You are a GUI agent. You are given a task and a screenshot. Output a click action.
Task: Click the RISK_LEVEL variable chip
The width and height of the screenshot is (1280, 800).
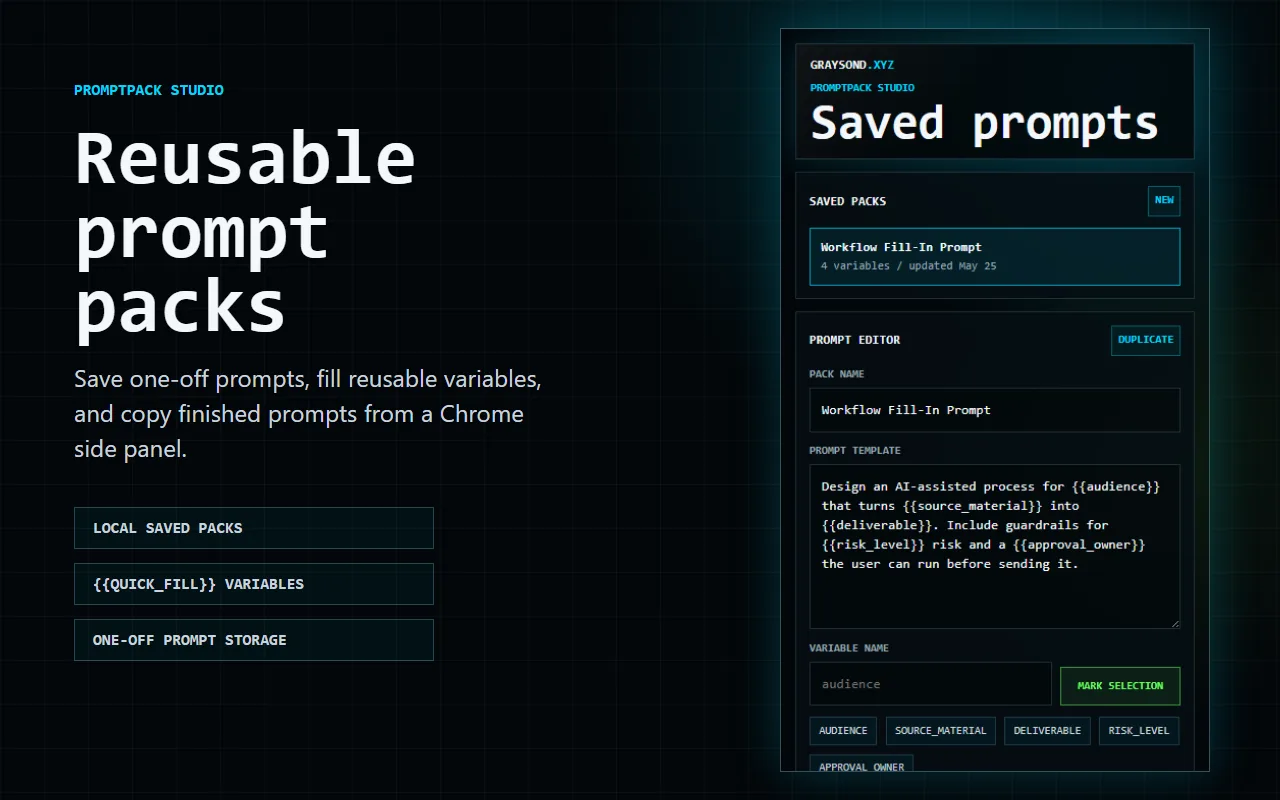[1139, 731]
